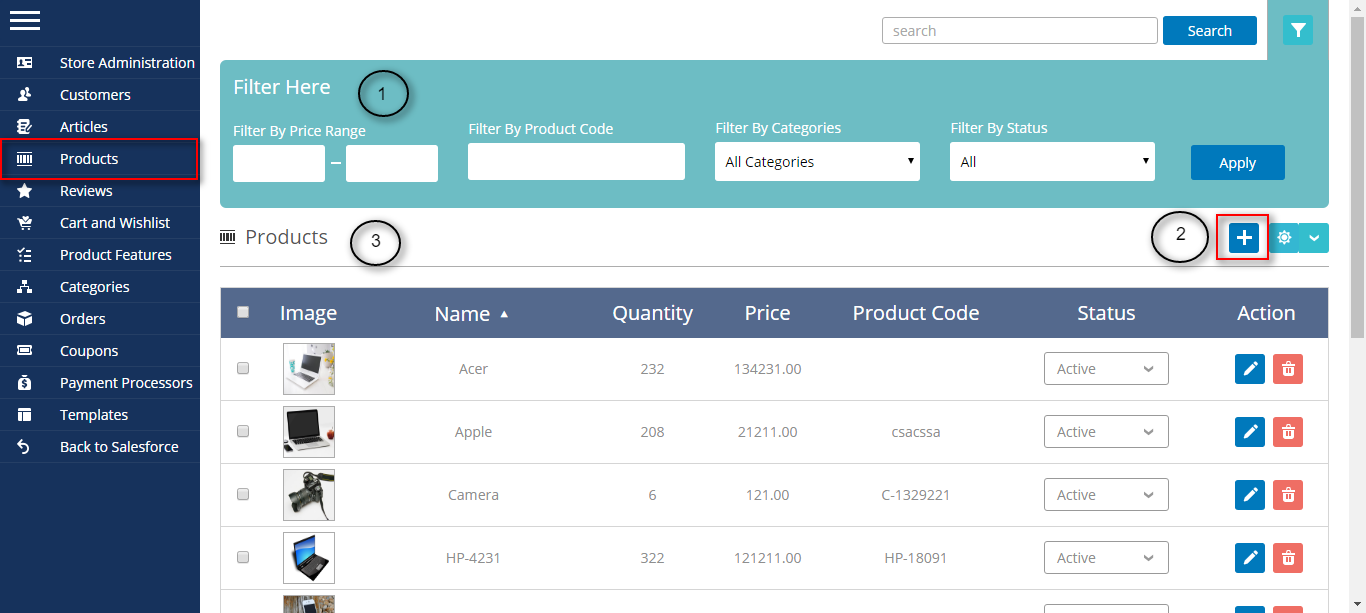Image resolution: width=1366 pixels, height=613 pixels.
Task: Change the Apple product Status dropdown
Action: (x=1106, y=432)
